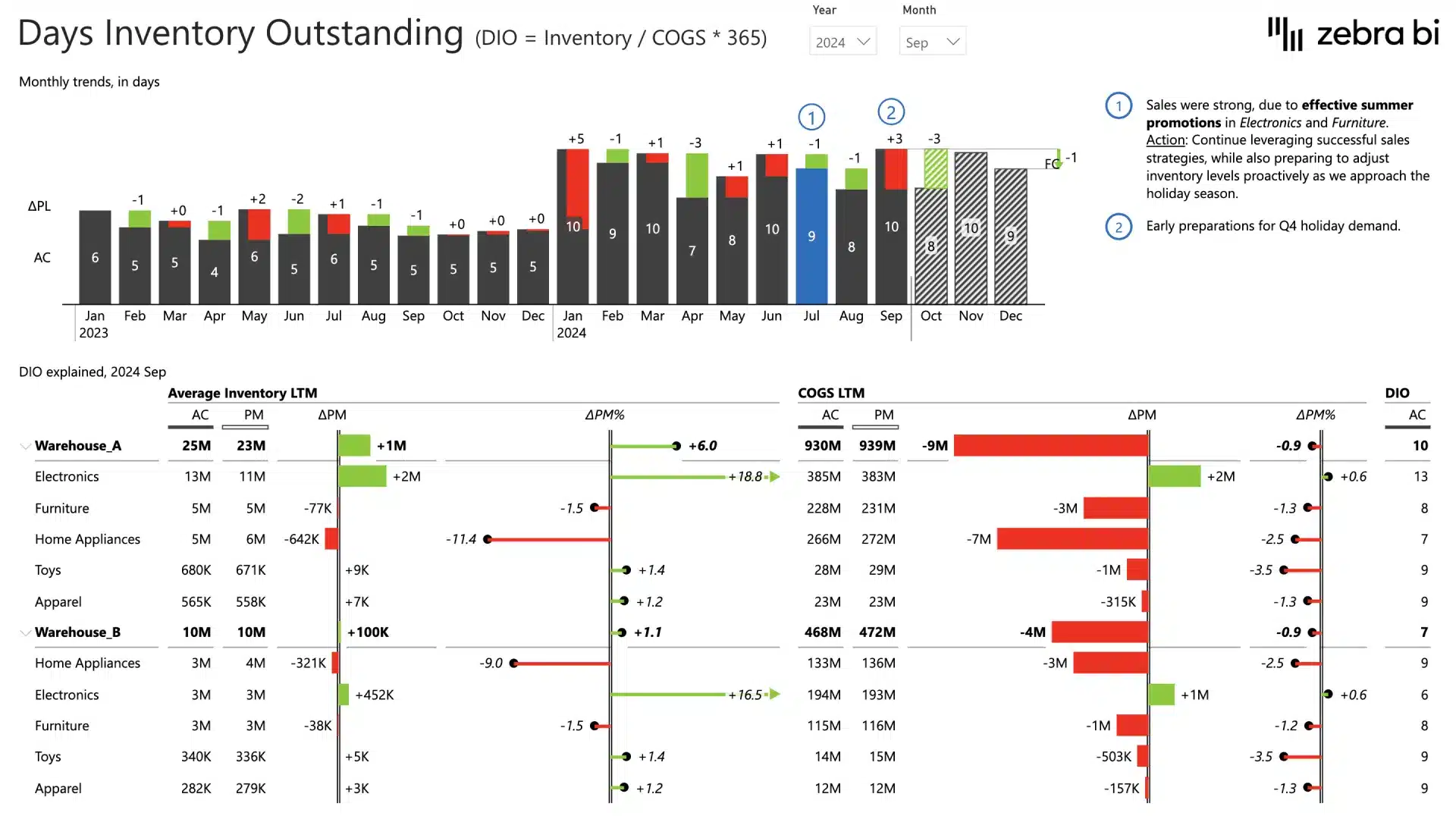1456x819 pixels.
Task: Click the +16.5 overflow arrow under Warehouse_B
Action: click(x=774, y=694)
